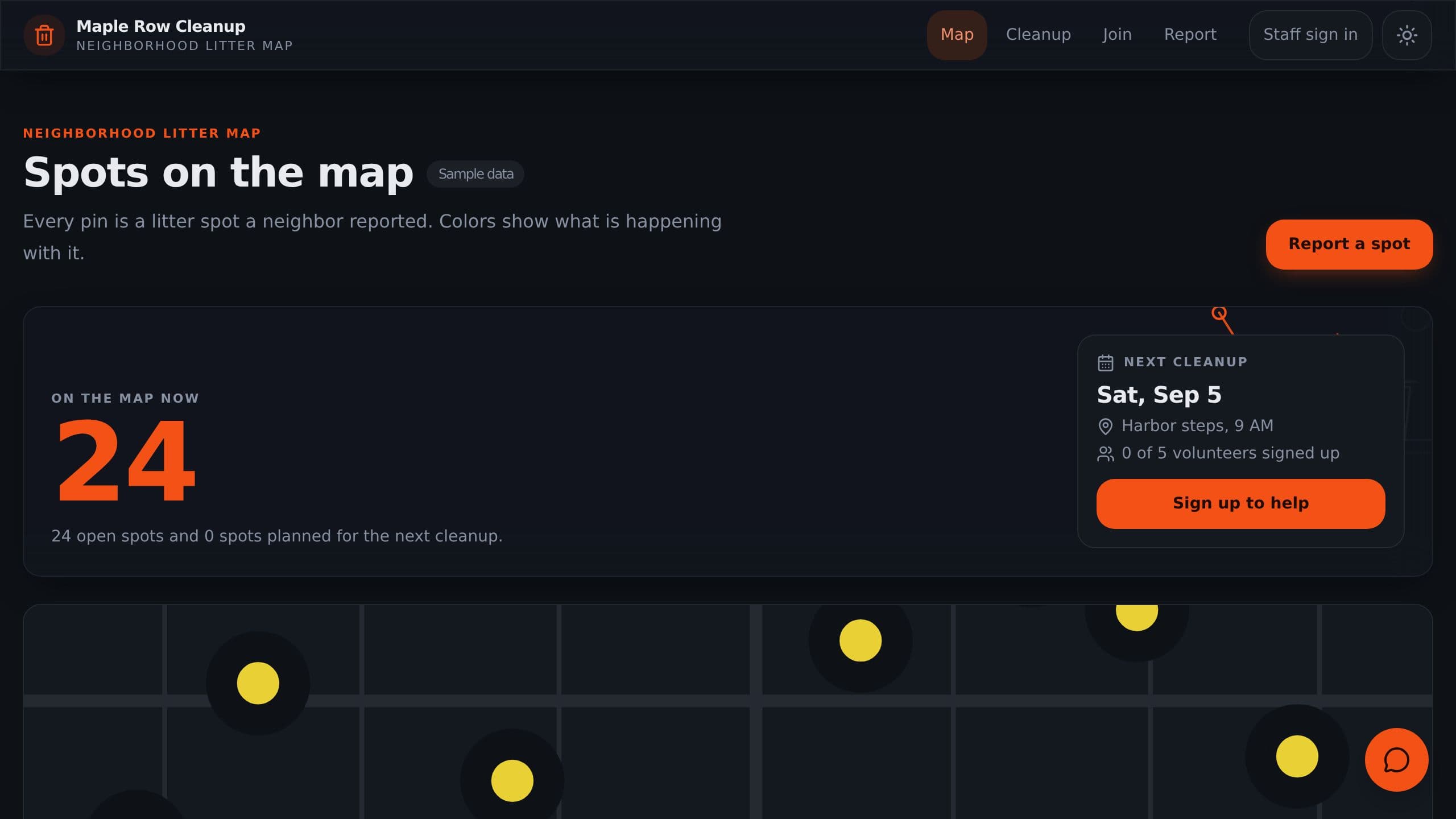Click the Staff sign in button
1456x819 pixels.
tap(1310, 35)
